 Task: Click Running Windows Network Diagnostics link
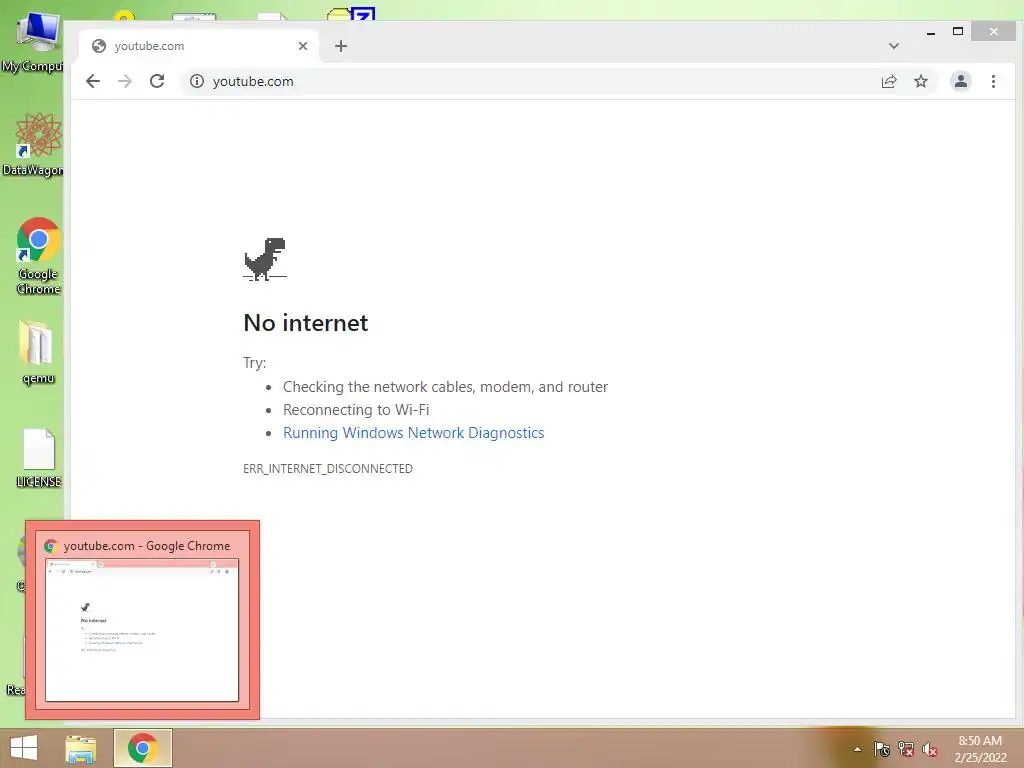pyautogui.click(x=413, y=432)
